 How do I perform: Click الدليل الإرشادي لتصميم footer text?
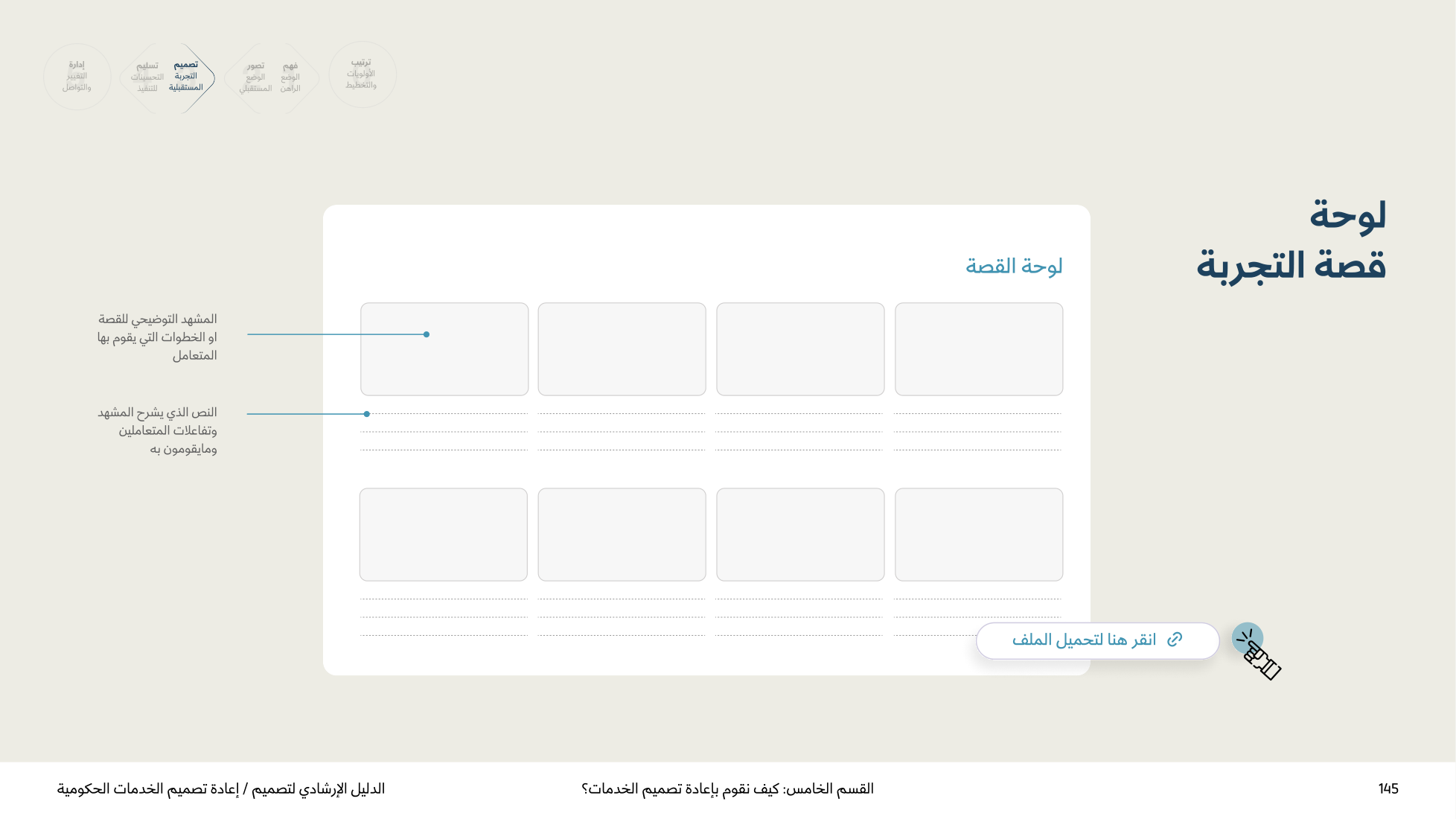click(221, 788)
